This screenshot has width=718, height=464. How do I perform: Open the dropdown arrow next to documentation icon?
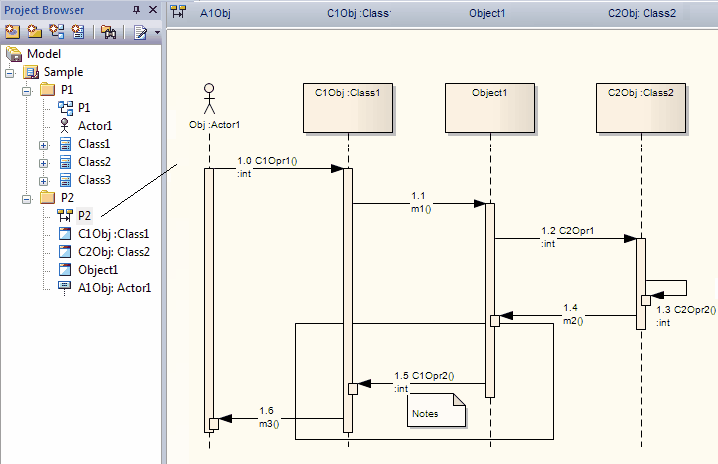157,33
